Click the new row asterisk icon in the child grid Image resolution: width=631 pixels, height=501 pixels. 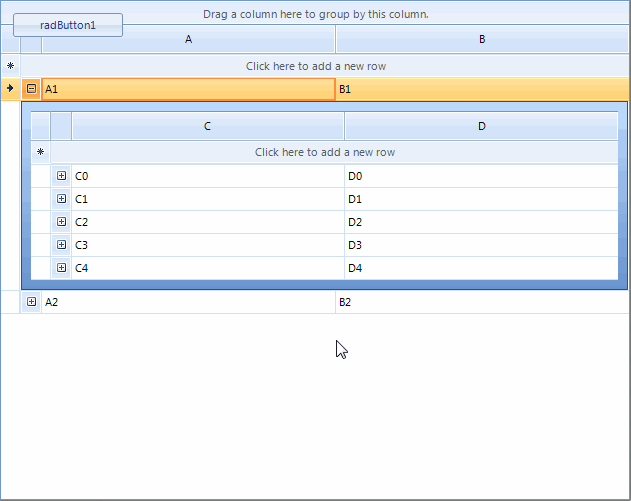coord(41,153)
